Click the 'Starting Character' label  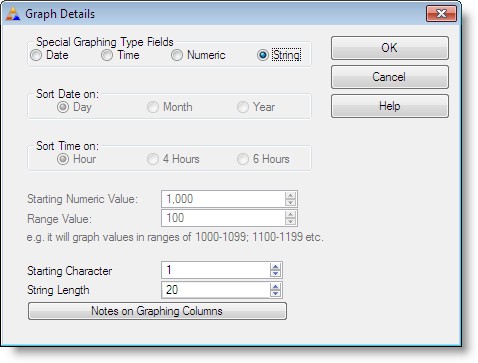(x=70, y=271)
